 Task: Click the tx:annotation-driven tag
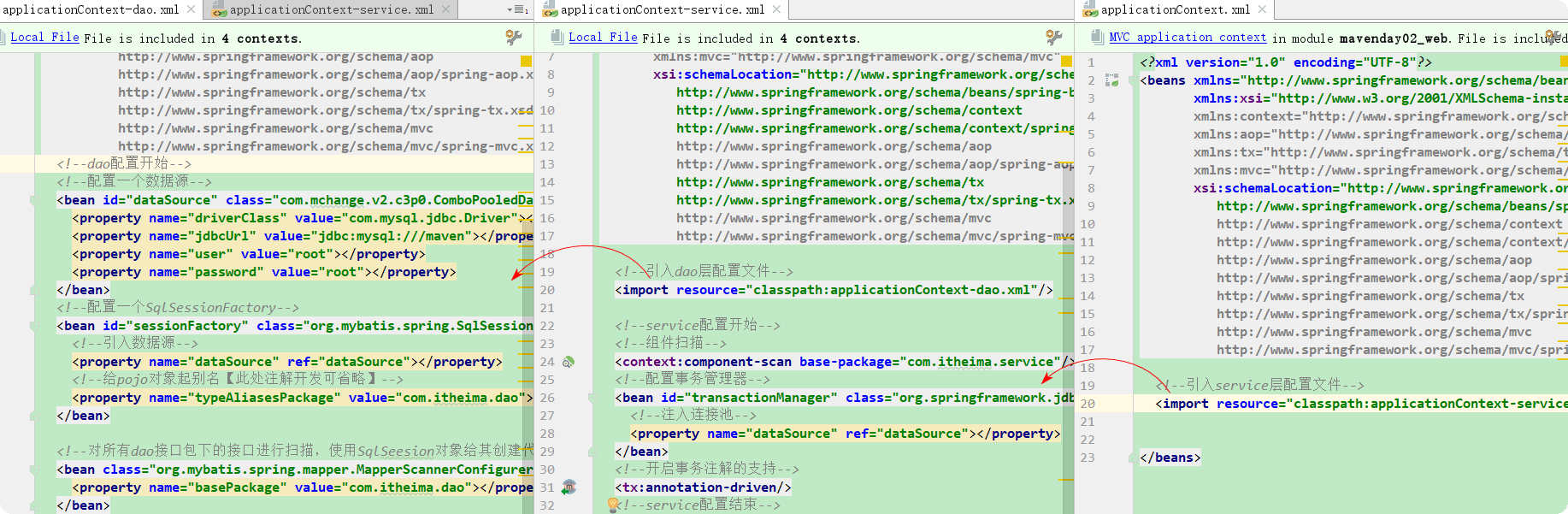tap(703, 487)
